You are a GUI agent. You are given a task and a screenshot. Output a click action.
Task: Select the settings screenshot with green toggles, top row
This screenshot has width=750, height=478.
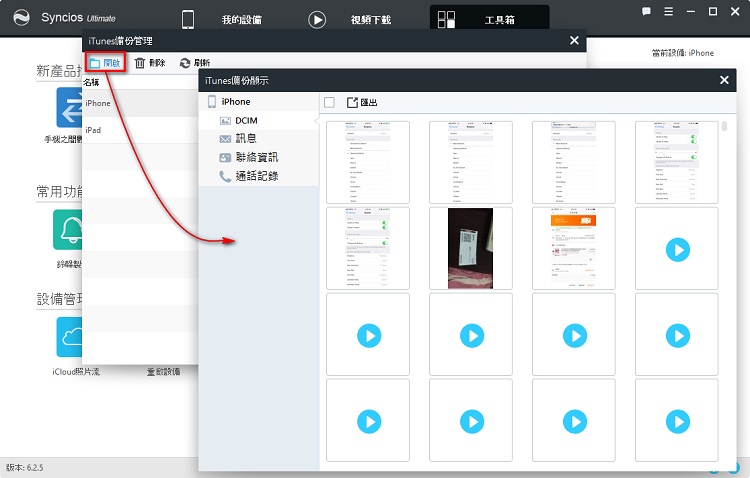click(676, 162)
